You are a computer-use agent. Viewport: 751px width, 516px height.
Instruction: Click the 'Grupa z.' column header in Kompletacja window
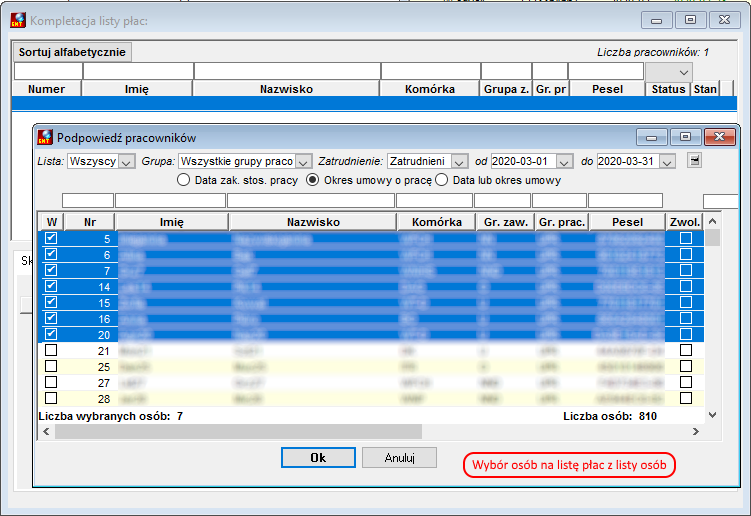pyautogui.click(x=506, y=89)
